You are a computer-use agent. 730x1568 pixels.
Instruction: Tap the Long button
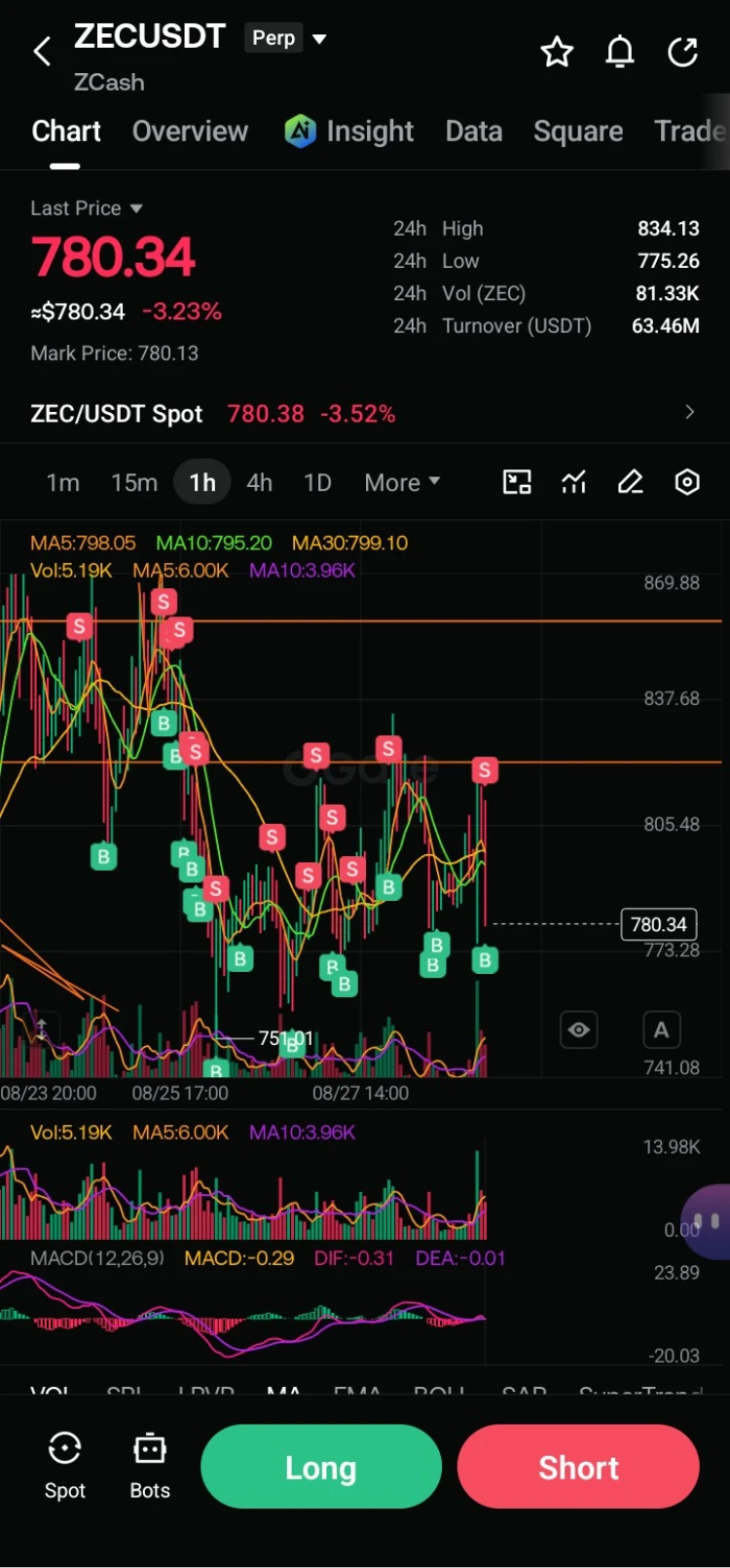point(321,1467)
